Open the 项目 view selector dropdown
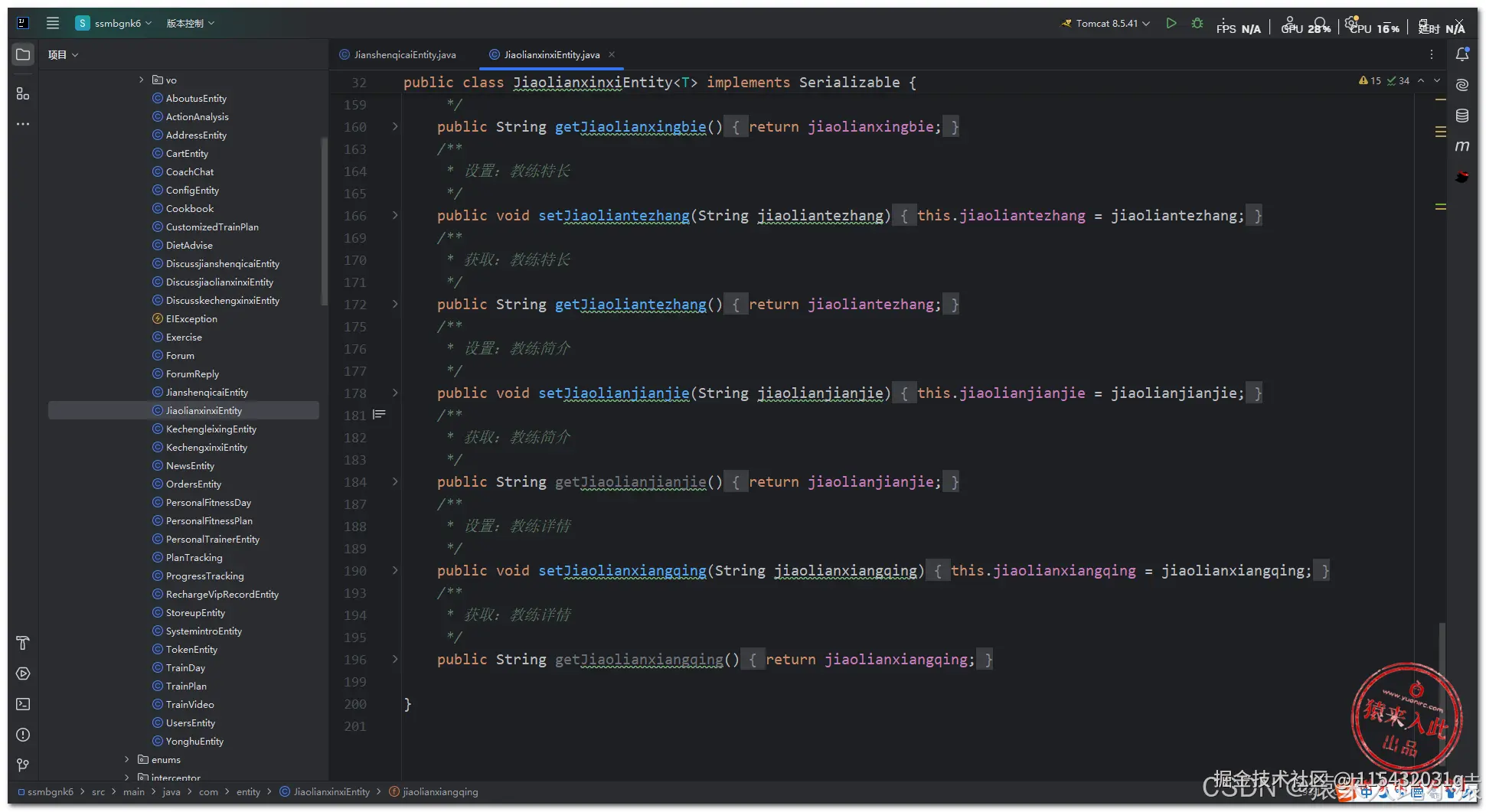The height and width of the screenshot is (812, 1486). pyautogui.click(x=63, y=55)
